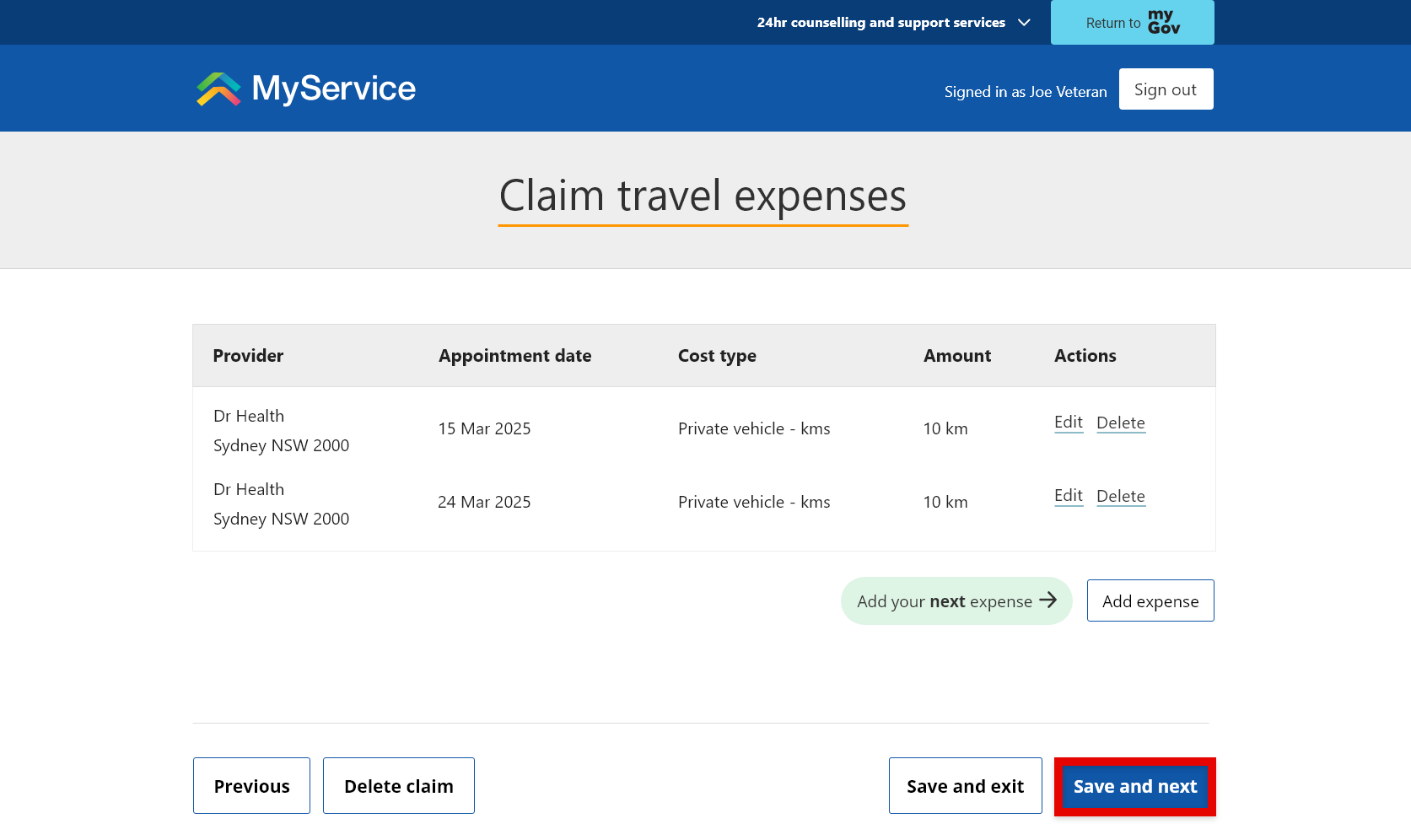Select Return to myGov
1411x840 pixels.
tap(1132, 22)
